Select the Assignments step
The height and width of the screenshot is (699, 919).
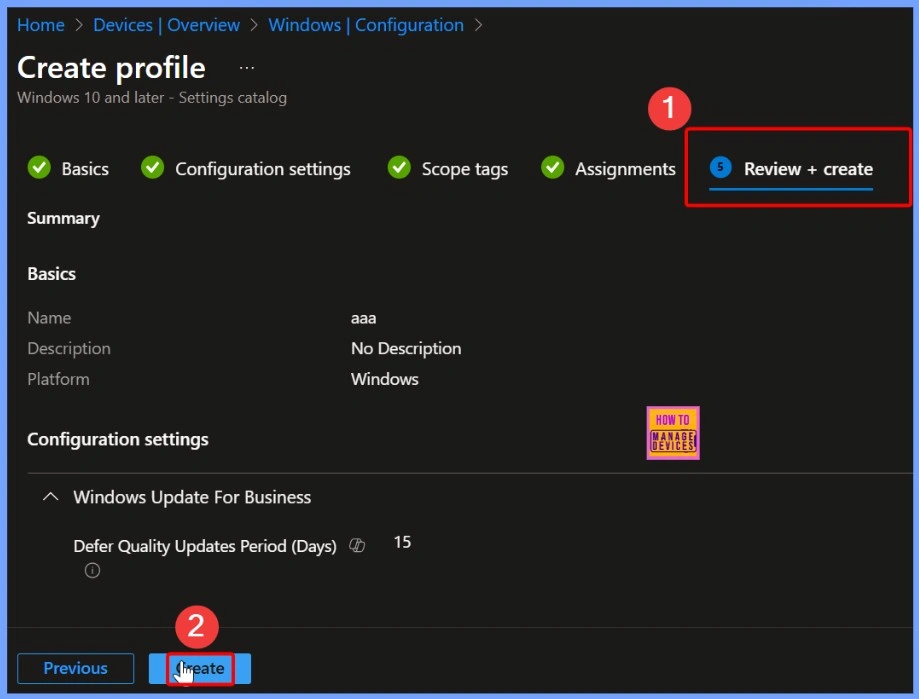point(625,169)
